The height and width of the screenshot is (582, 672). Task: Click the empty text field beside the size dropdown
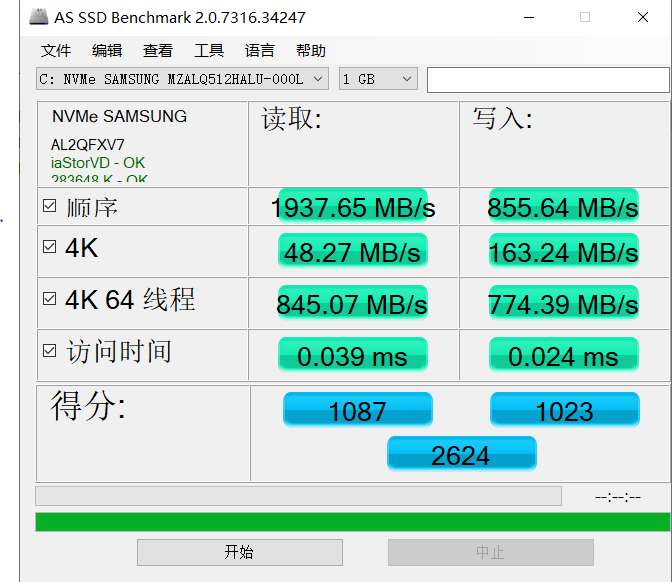click(548, 79)
